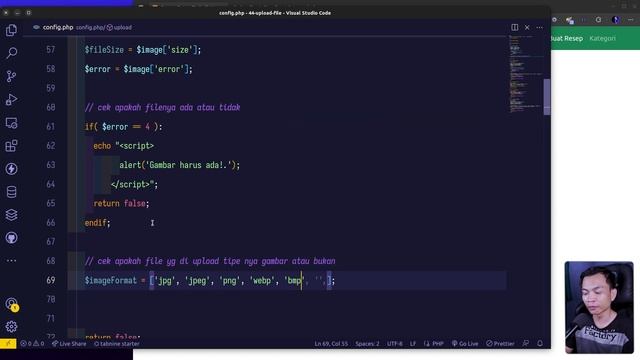Viewport: 640px width, 360px height.
Task: Change indentation via Spaces: 2
Action: (x=367, y=344)
